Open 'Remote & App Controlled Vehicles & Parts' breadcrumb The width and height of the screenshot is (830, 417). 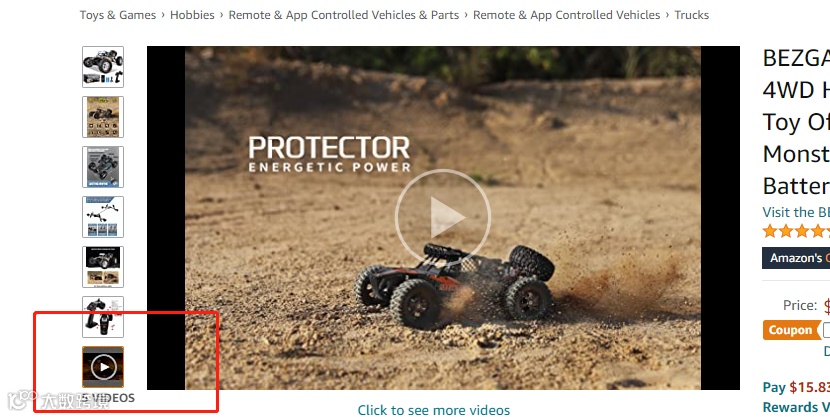[344, 15]
